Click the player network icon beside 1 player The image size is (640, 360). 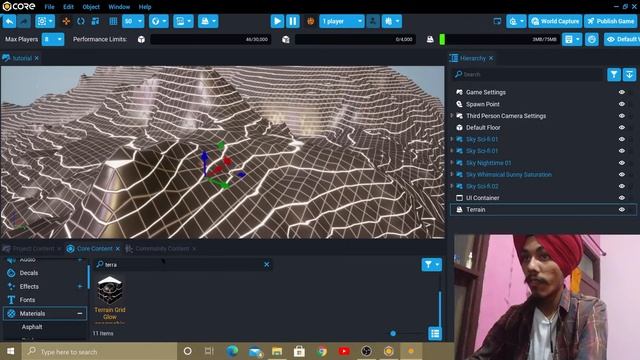[373, 21]
